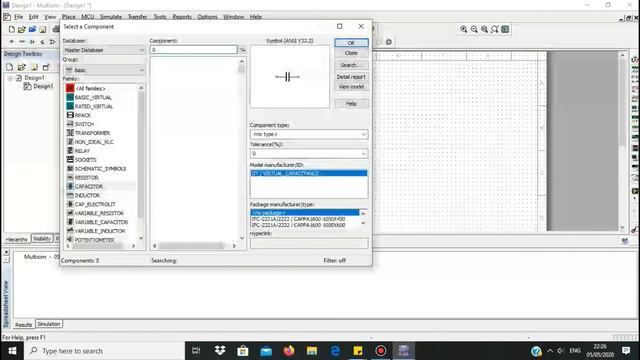Click the Zoom Out magnifier icon

[474, 29]
